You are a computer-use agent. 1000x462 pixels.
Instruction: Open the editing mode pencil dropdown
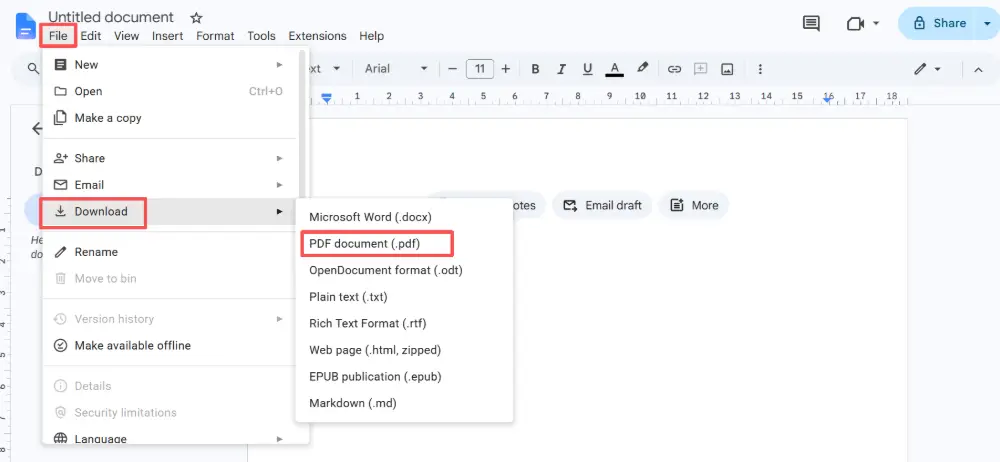coord(927,69)
